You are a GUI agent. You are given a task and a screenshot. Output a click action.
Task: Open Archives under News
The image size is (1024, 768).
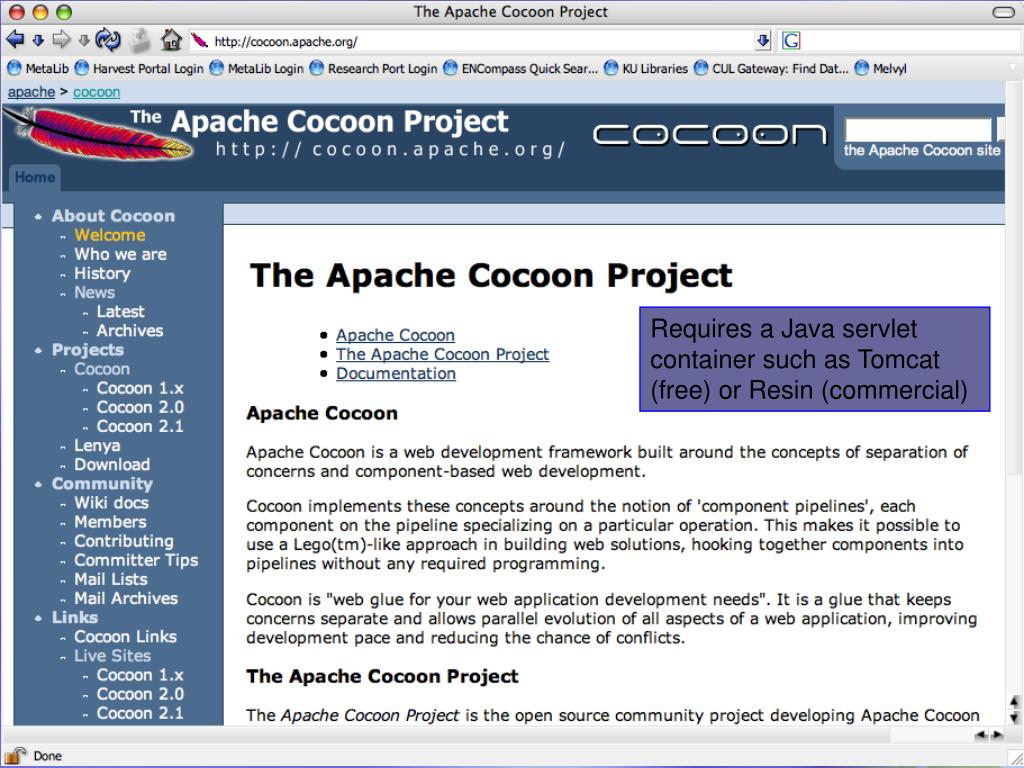pos(130,330)
